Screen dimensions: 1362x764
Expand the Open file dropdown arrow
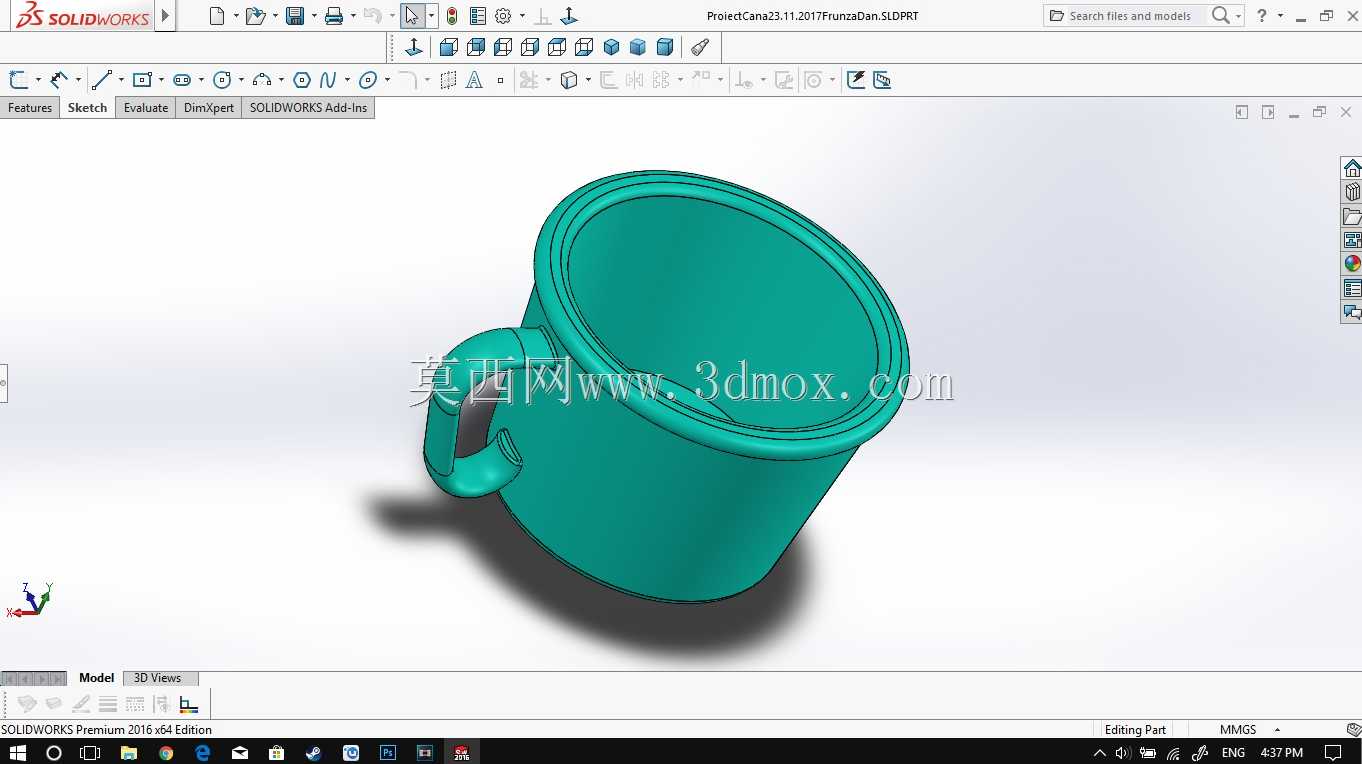(x=275, y=16)
